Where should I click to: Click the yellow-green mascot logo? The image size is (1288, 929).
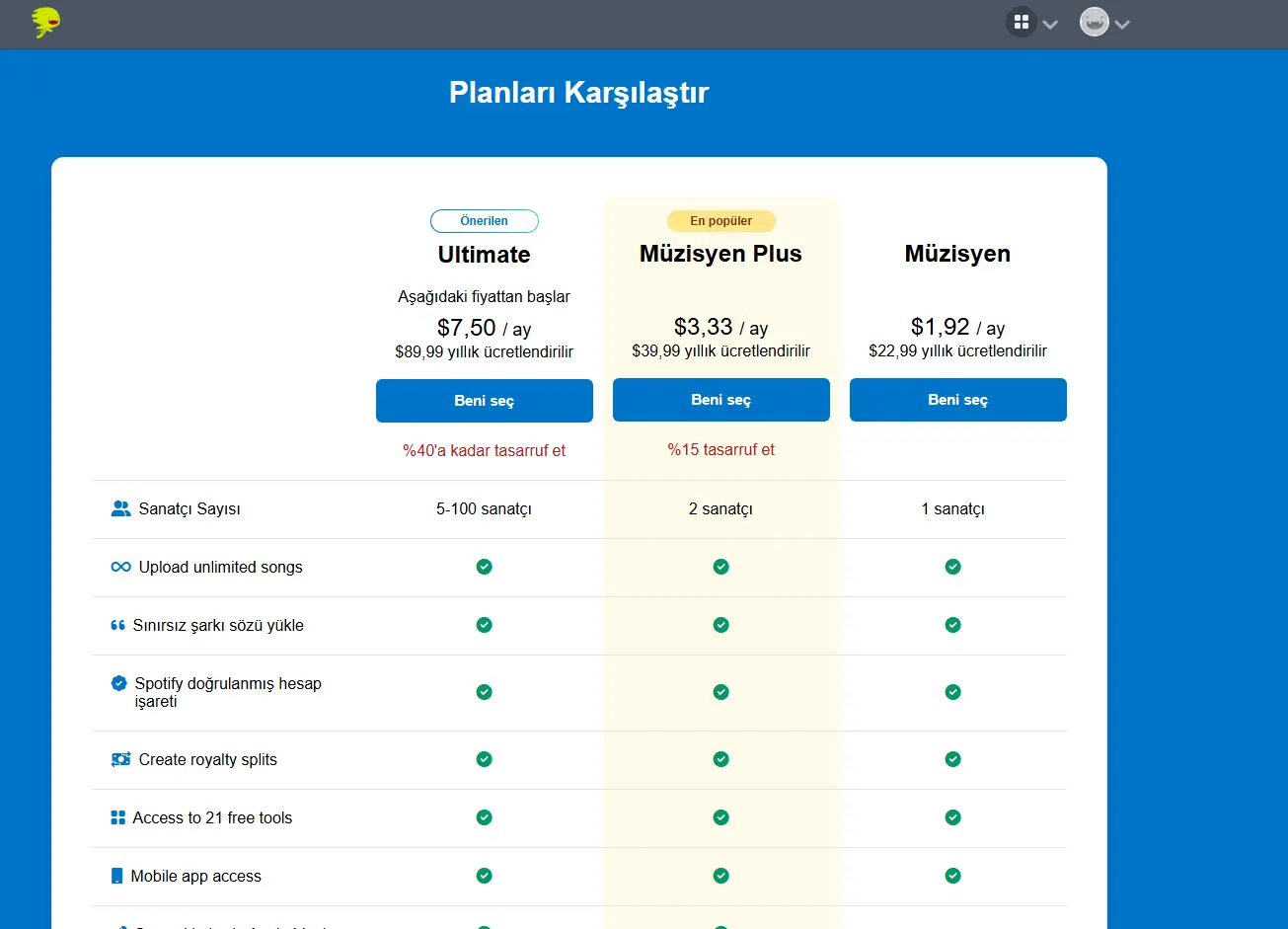tap(45, 22)
